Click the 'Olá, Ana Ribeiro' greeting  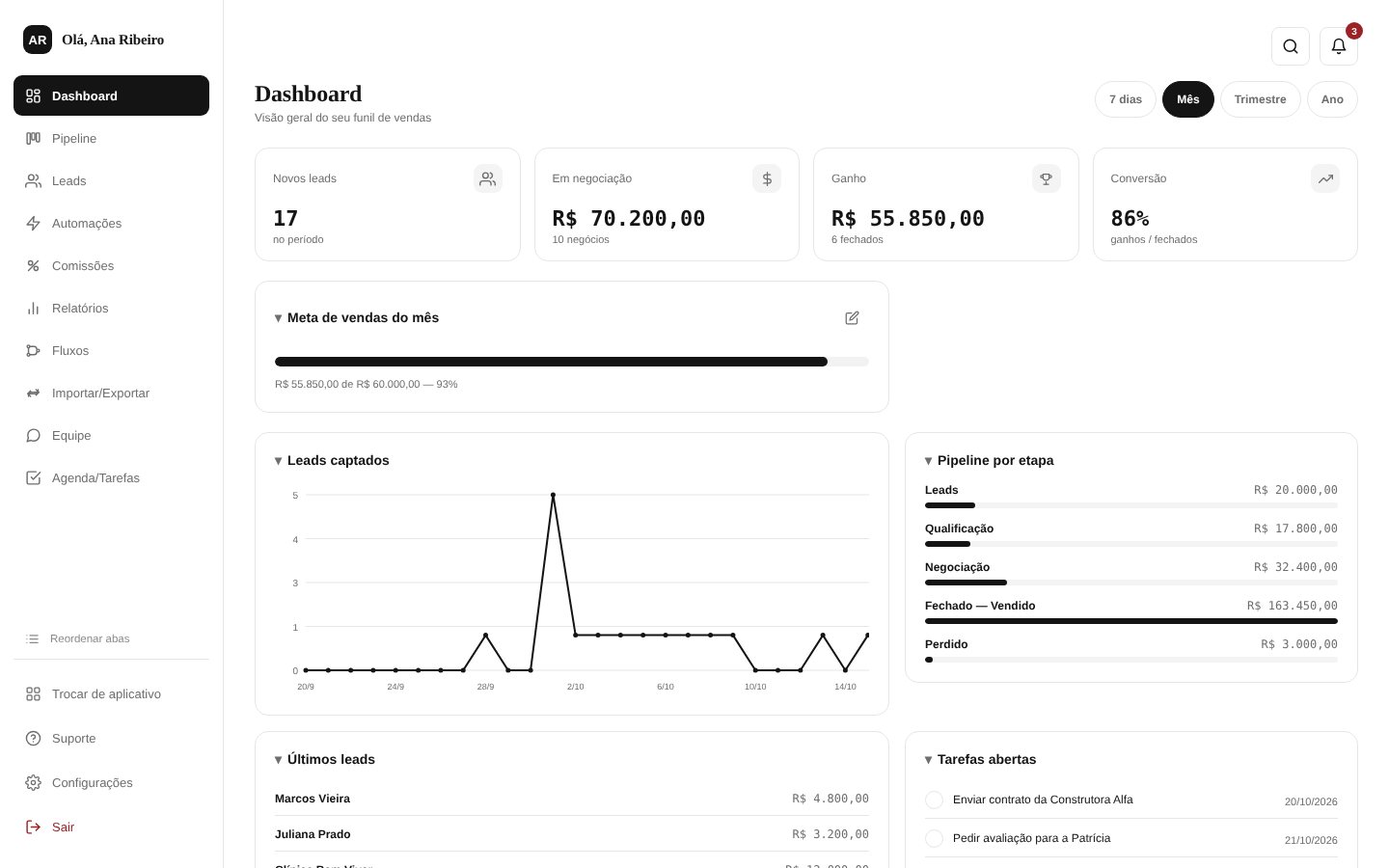(x=113, y=40)
